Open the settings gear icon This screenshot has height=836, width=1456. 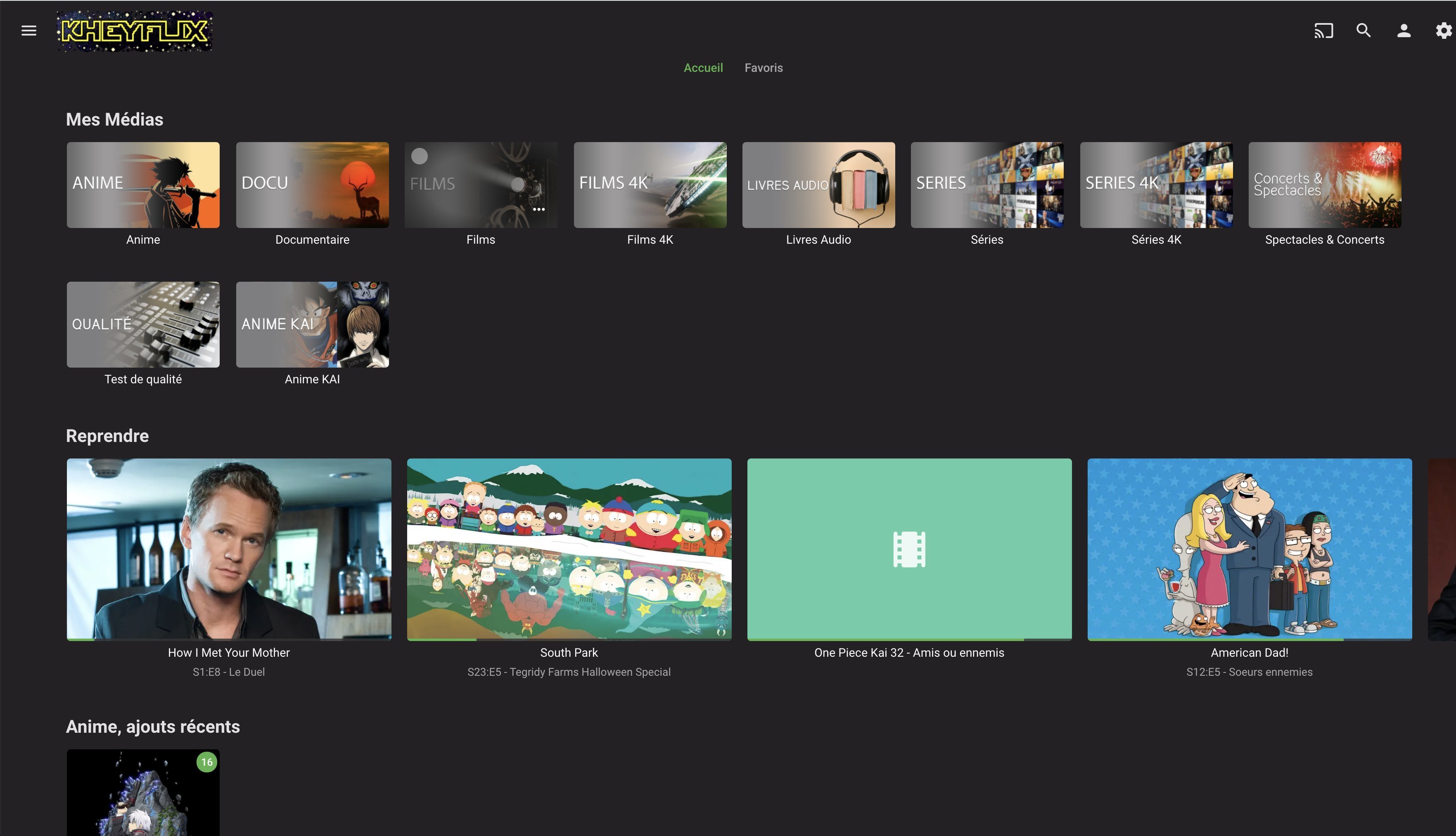pyautogui.click(x=1444, y=31)
